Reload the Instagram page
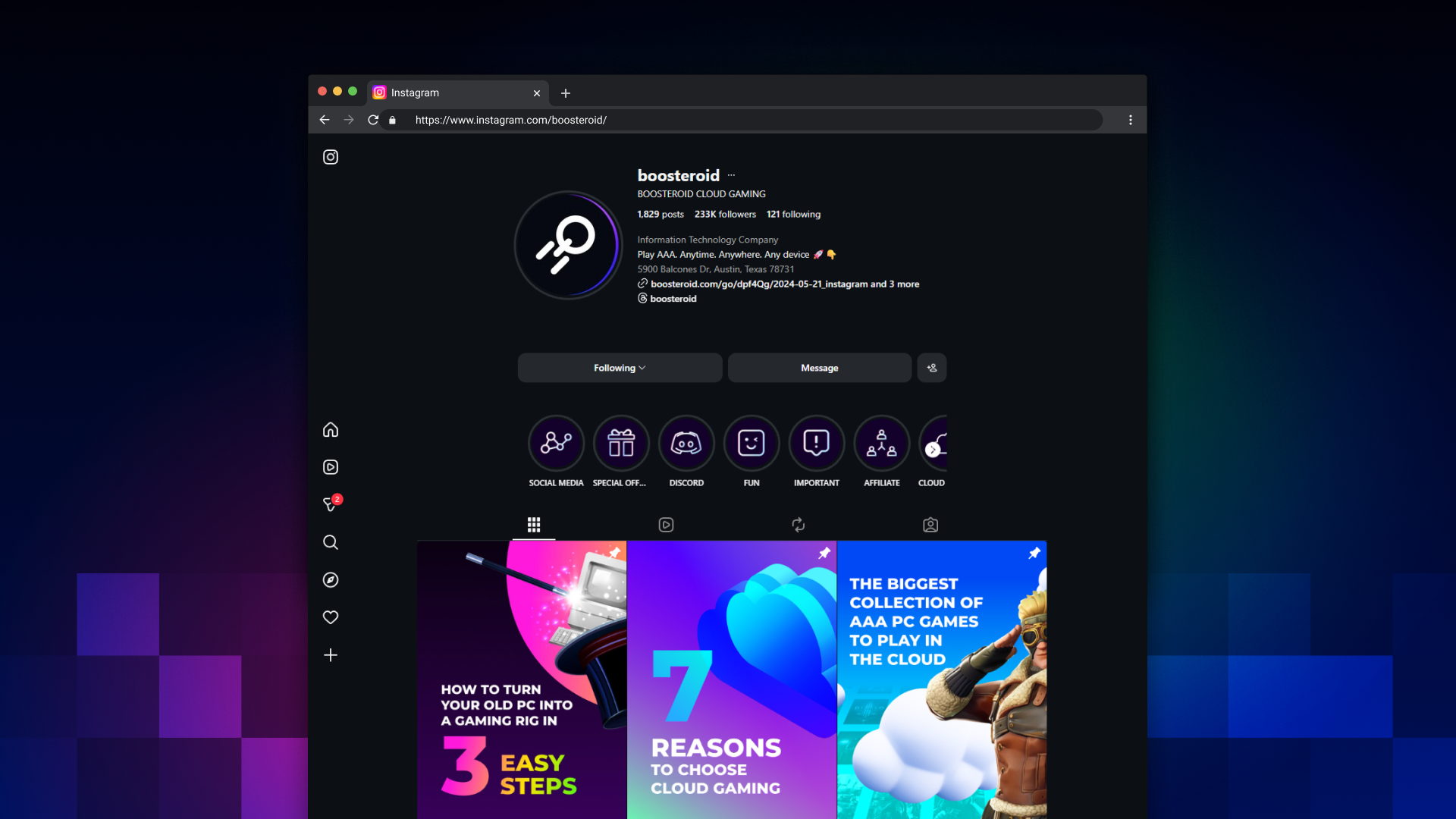 [373, 120]
